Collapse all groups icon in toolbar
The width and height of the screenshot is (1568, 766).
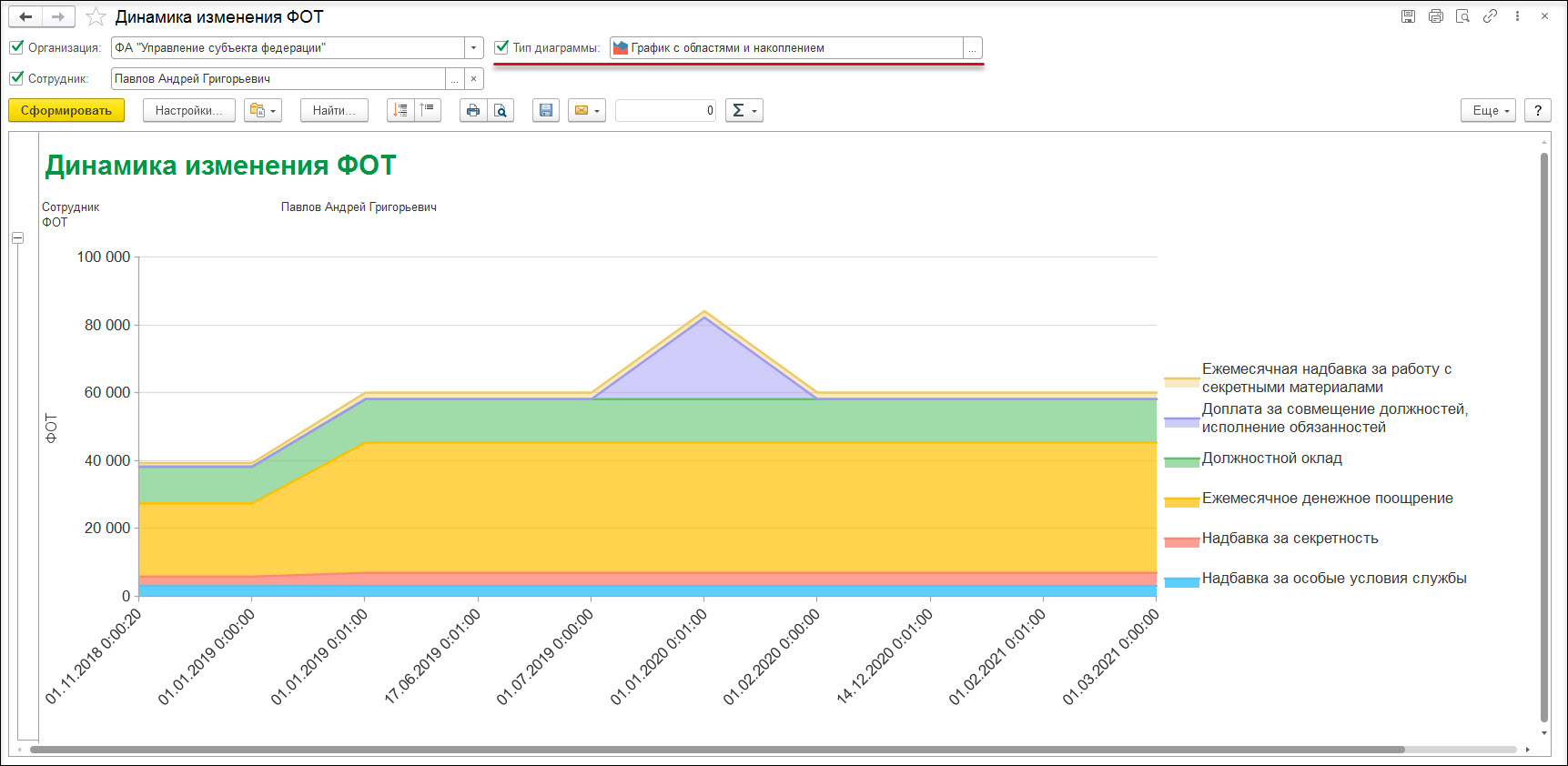coord(428,110)
